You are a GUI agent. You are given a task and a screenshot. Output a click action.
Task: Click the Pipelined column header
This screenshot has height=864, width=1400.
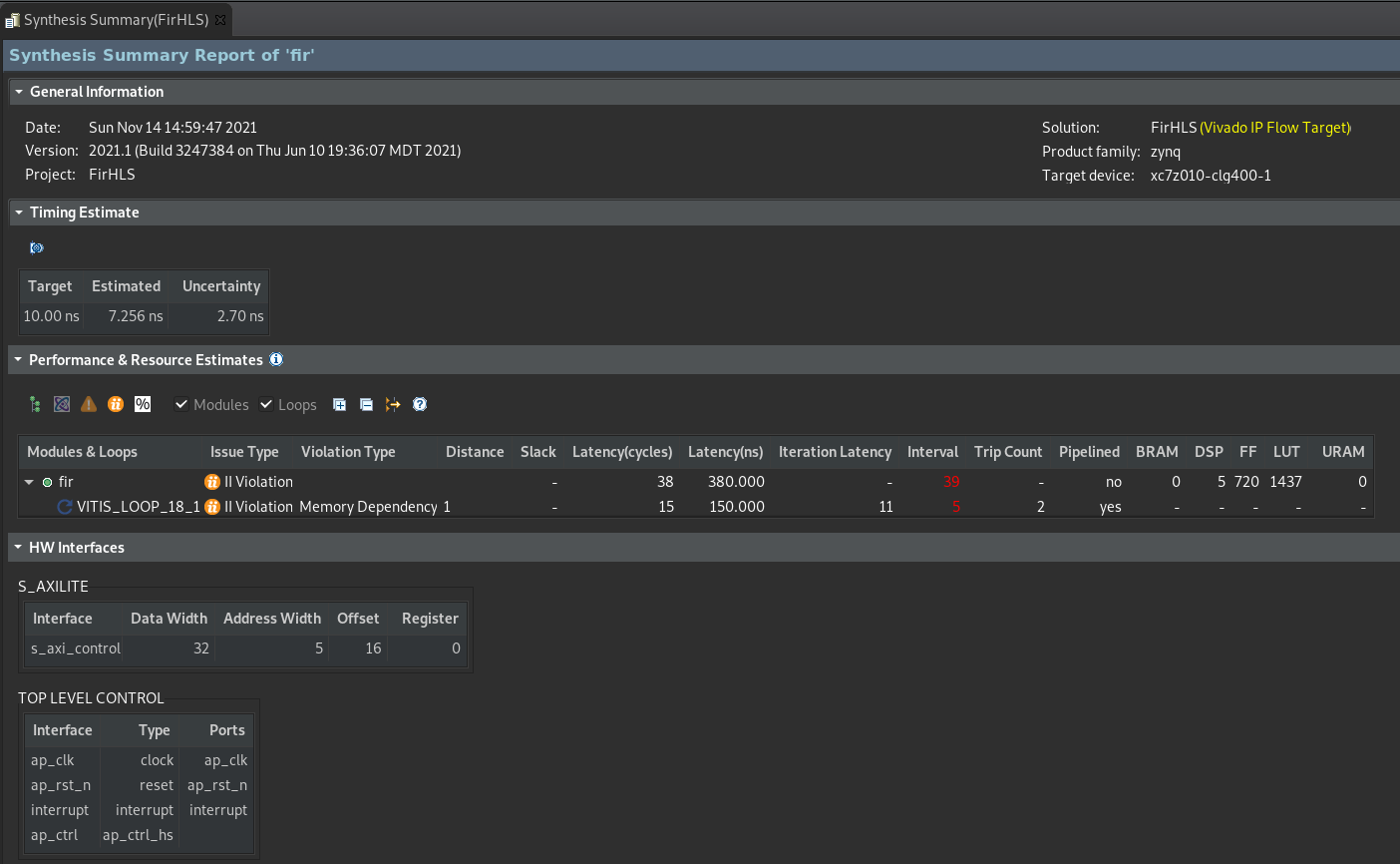coord(1089,452)
